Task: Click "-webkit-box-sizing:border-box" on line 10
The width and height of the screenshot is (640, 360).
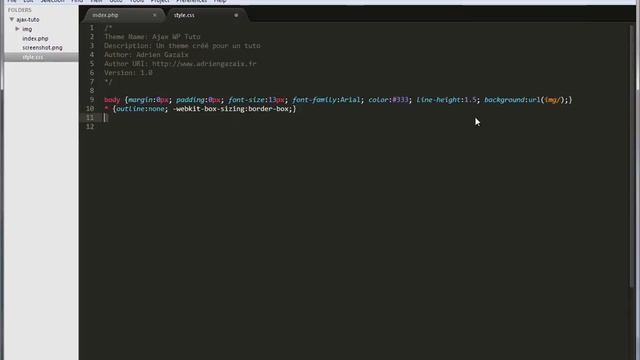Action: [231, 109]
